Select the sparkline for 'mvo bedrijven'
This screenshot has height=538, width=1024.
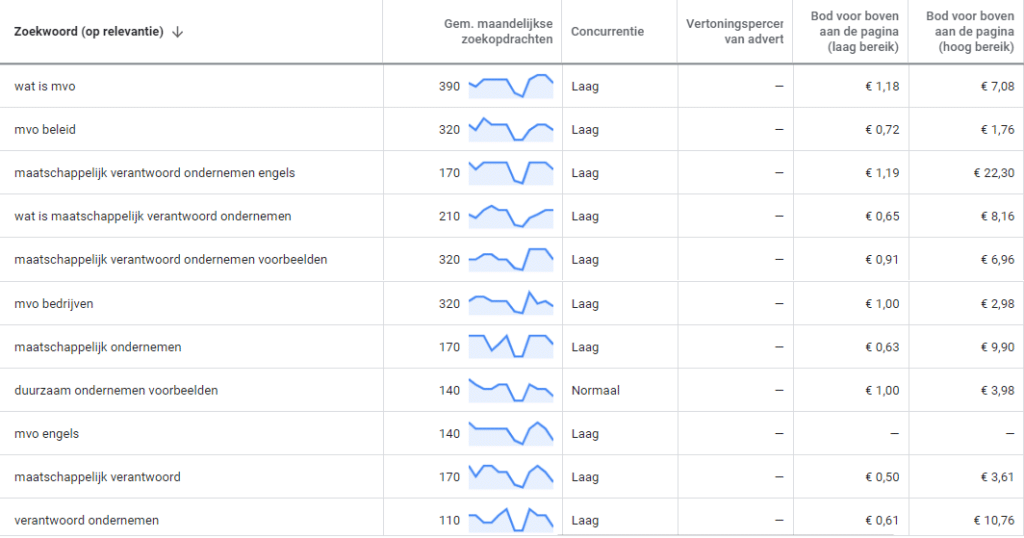511,304
